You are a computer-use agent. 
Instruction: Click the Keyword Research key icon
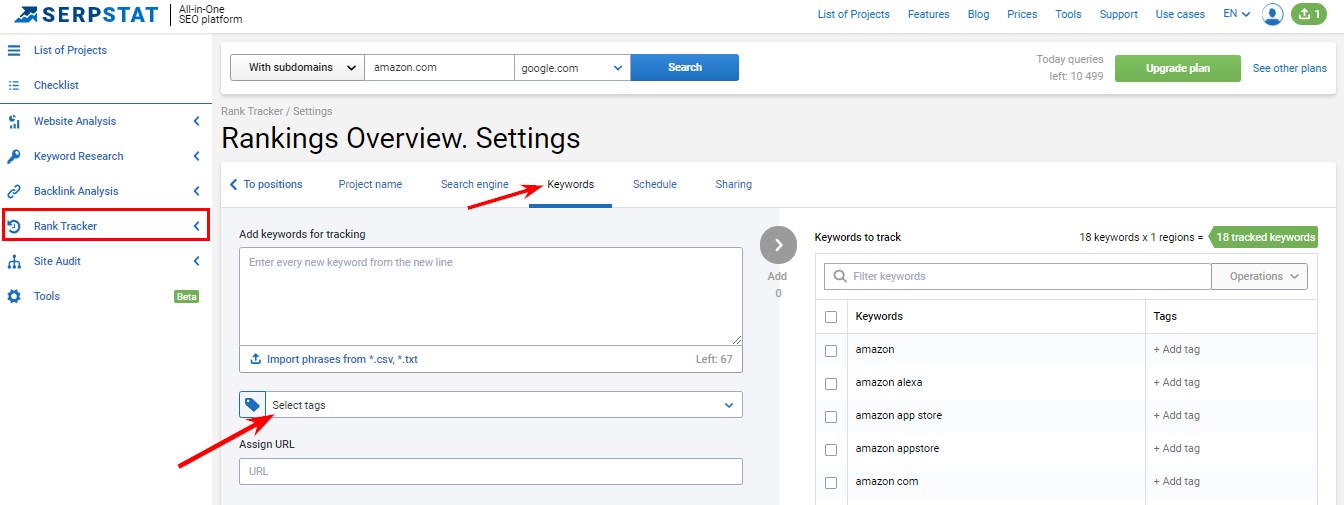pyautogui.click(x=14, y=156)
